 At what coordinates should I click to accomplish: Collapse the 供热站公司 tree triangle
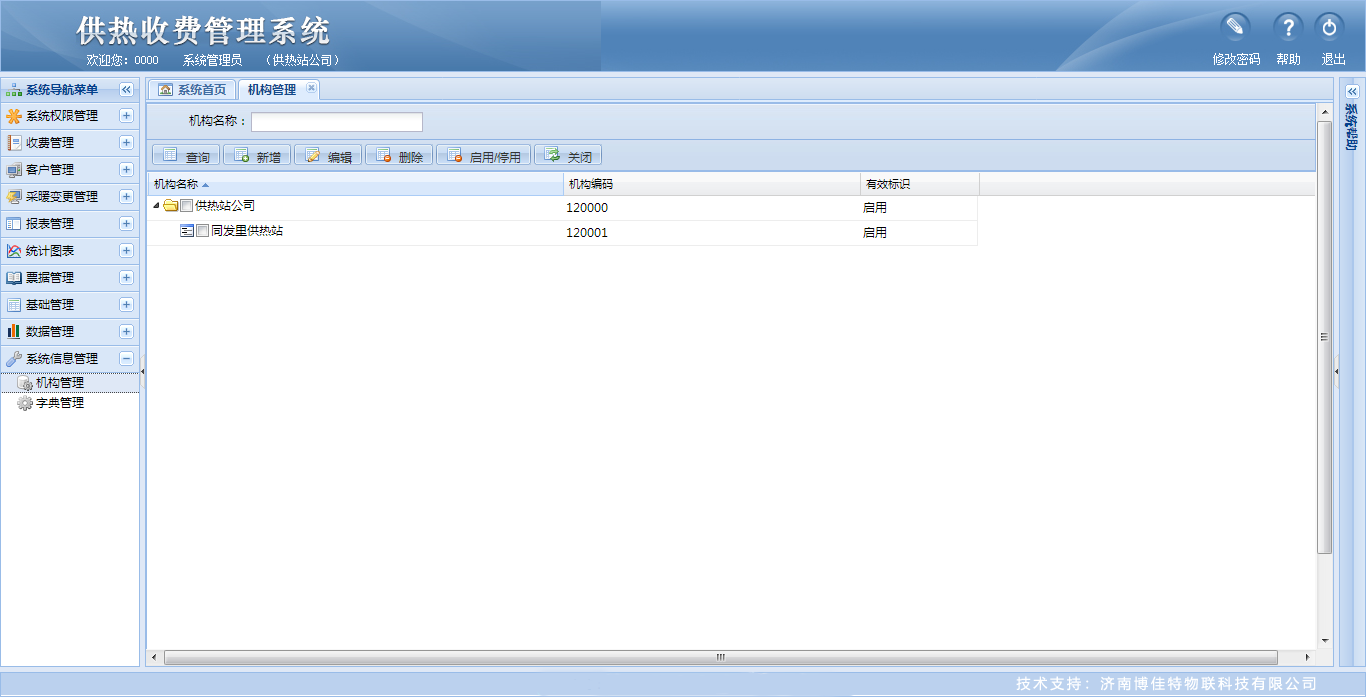point(156,206)
